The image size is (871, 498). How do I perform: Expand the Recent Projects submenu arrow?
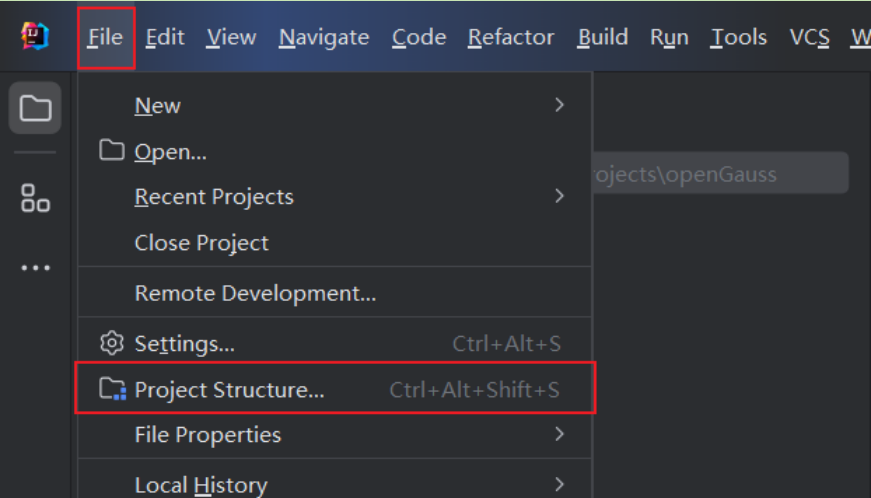point(559,196)
